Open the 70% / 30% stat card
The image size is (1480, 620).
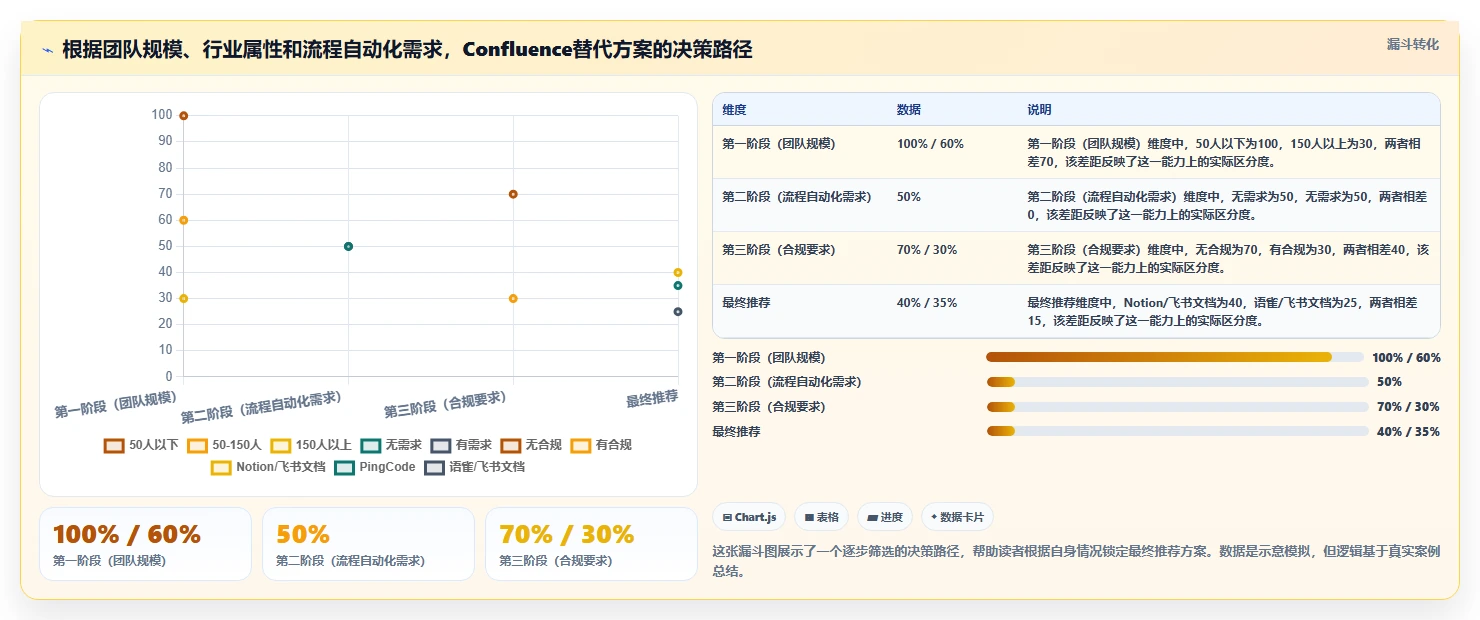pos(591,544)
